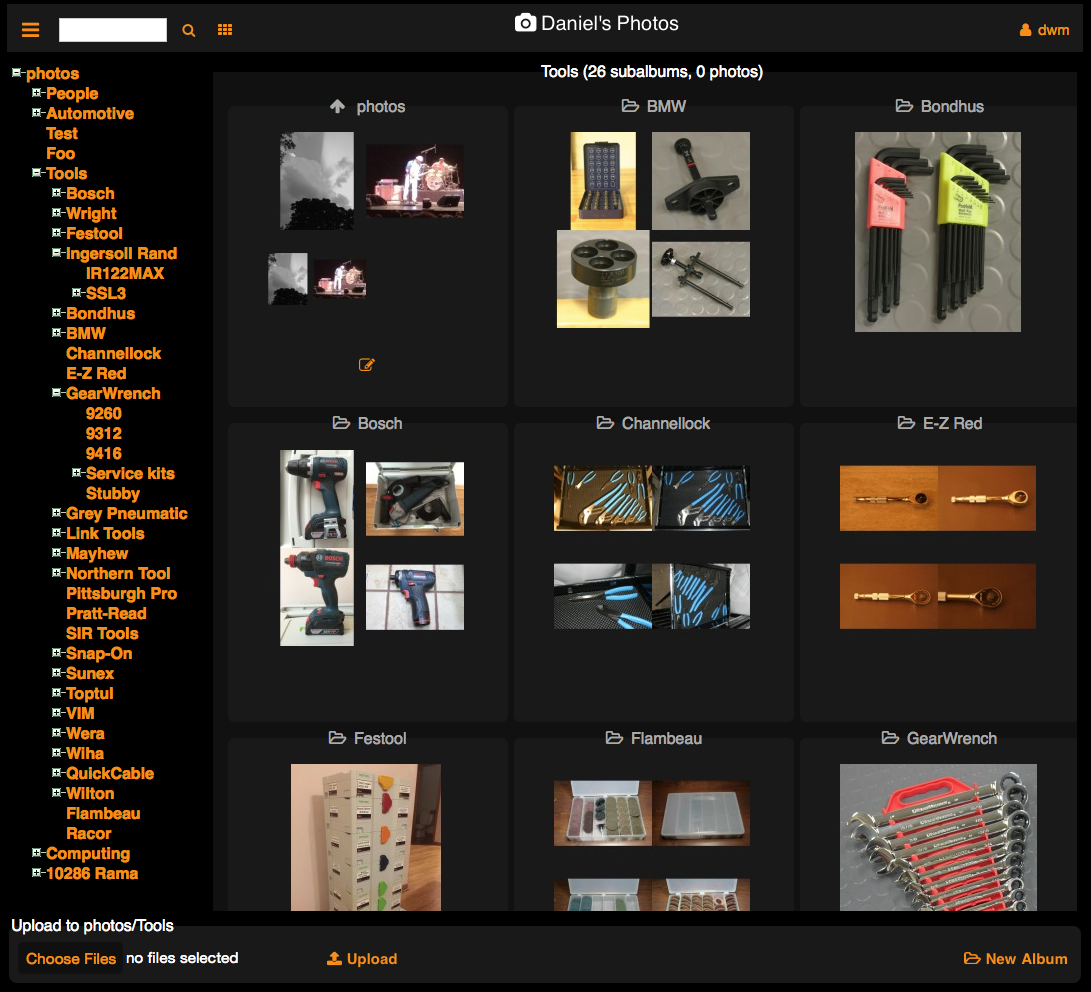Click the dwm user icon

point(1026,30)
